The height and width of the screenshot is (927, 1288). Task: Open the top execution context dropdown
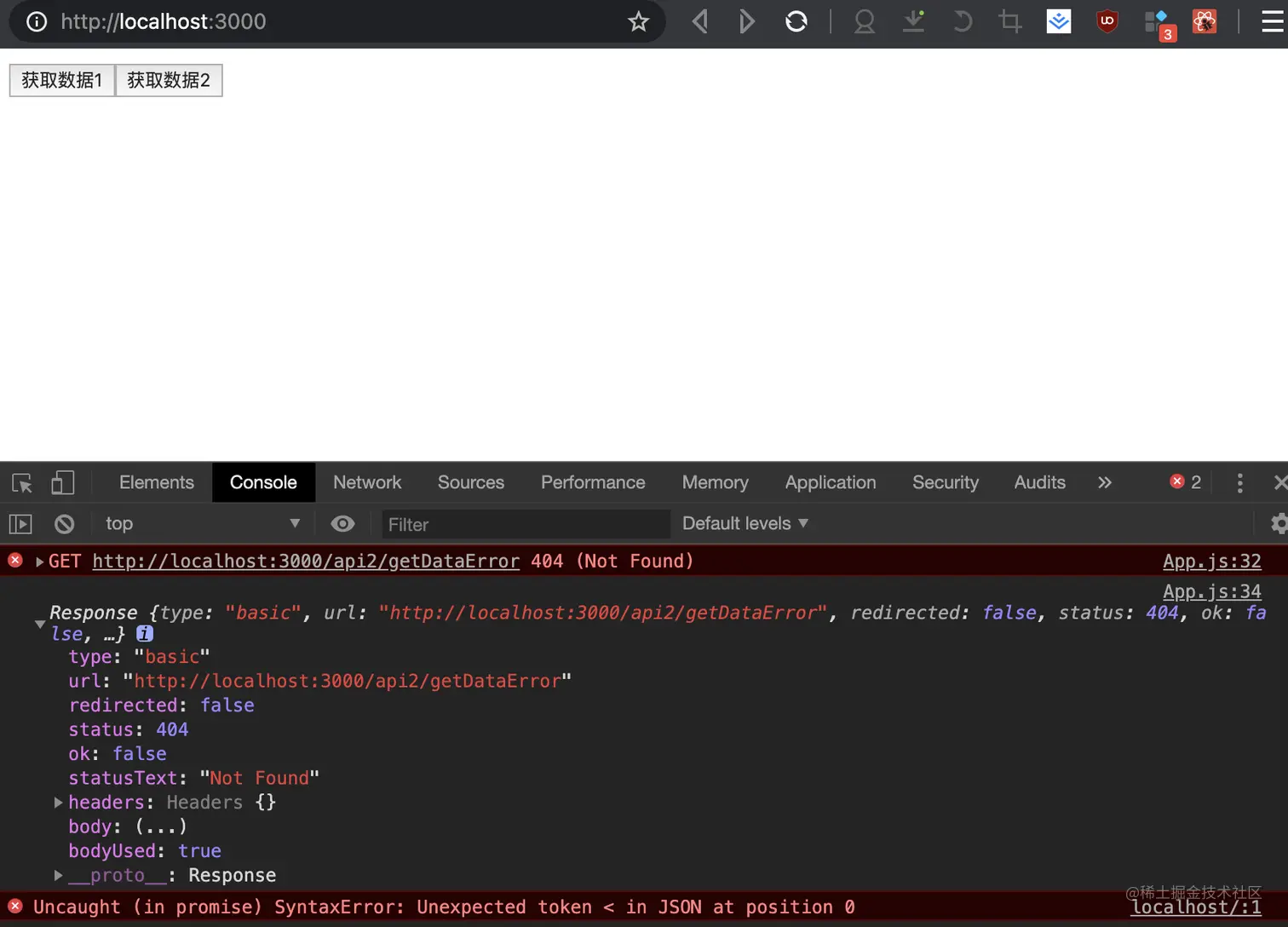pos(202,523)
